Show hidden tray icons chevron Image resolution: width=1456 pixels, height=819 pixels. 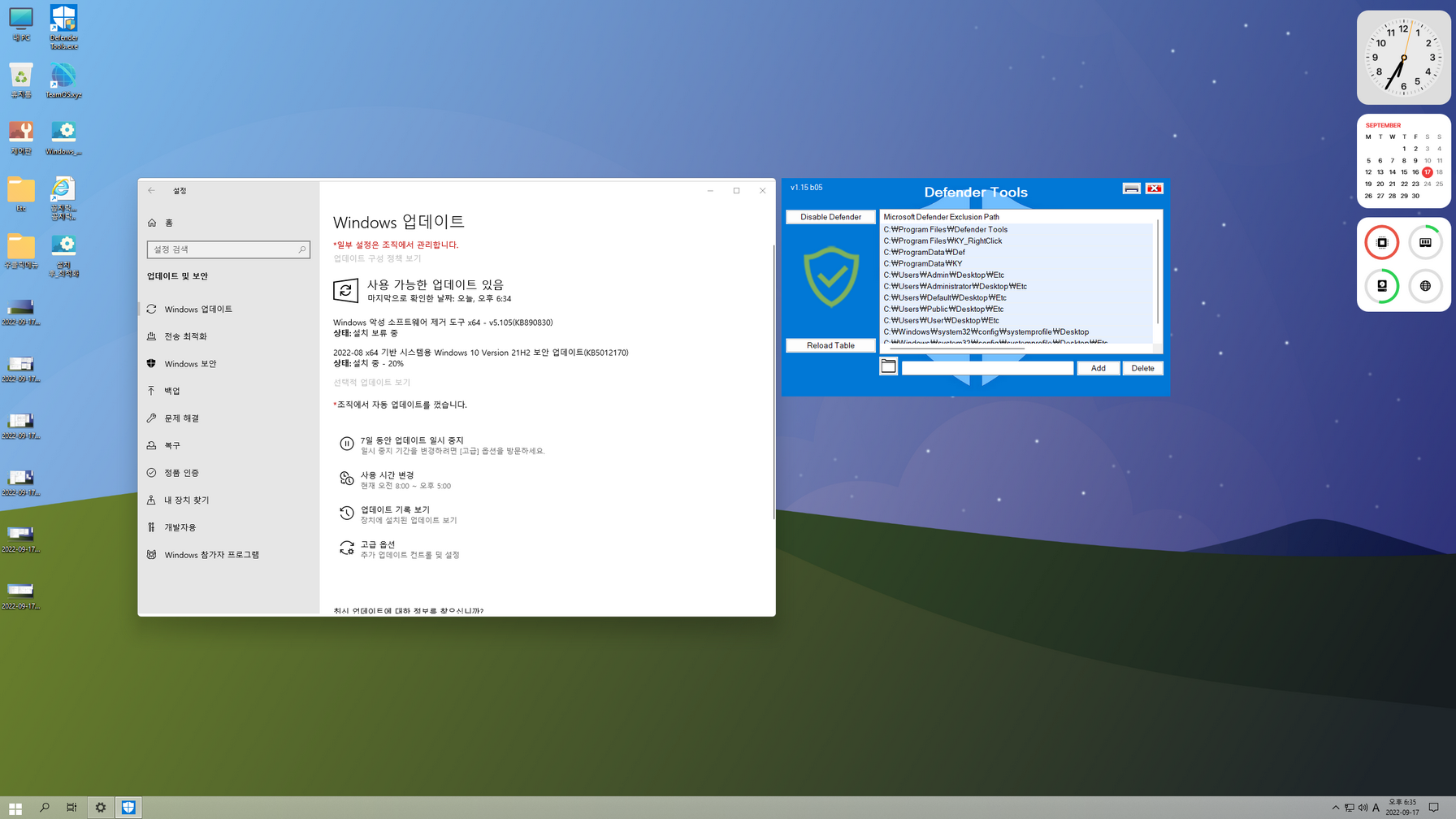click(x=1336, y=808)
